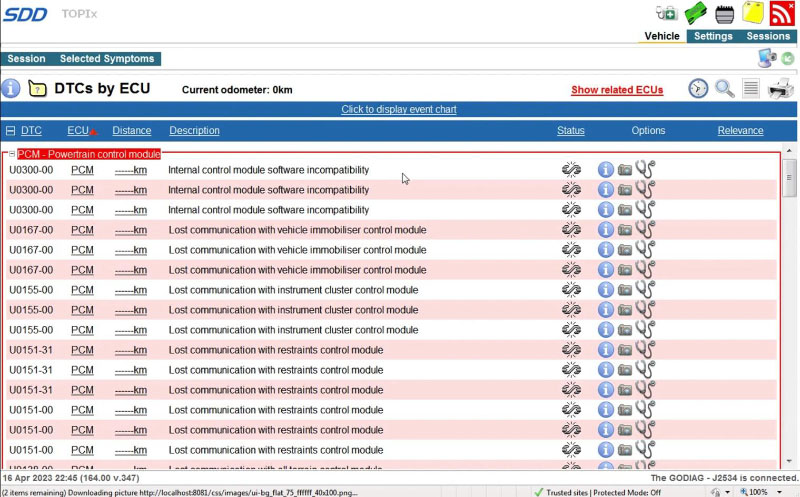Click the computer with camera screenshot icon
Screen dimensions: 800x497
[767, 58]
